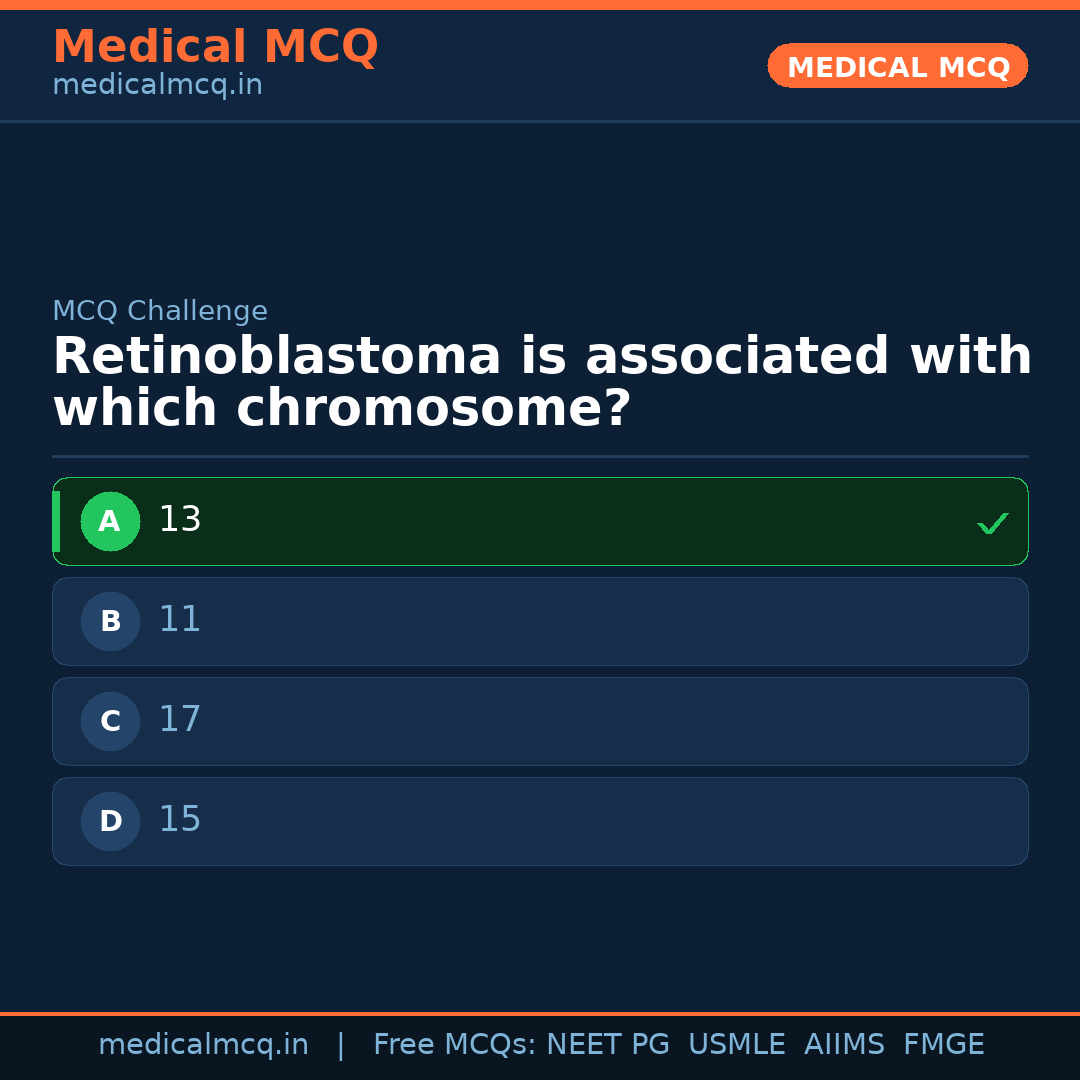The width and height of the screenshot is (1080, 1080).
Task: Click the large Medical MCQ header title
Action: click(x=215, y=47)
